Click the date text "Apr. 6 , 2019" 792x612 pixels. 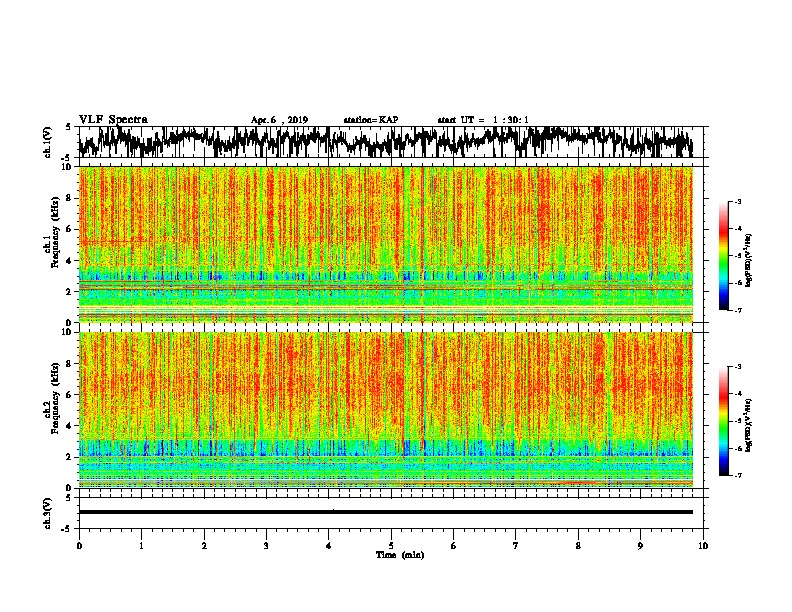pos(279,120)
